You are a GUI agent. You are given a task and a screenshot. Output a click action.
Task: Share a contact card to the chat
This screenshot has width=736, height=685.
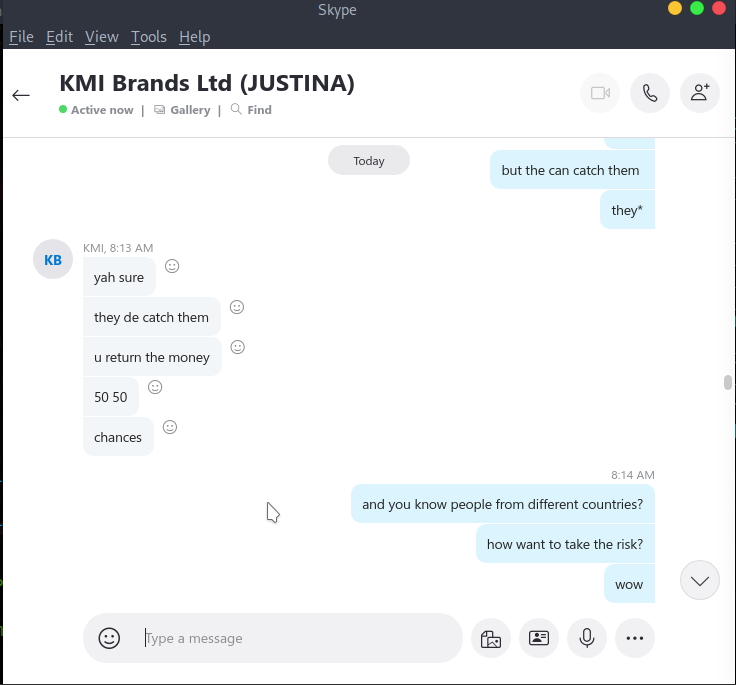pos(539,638)
